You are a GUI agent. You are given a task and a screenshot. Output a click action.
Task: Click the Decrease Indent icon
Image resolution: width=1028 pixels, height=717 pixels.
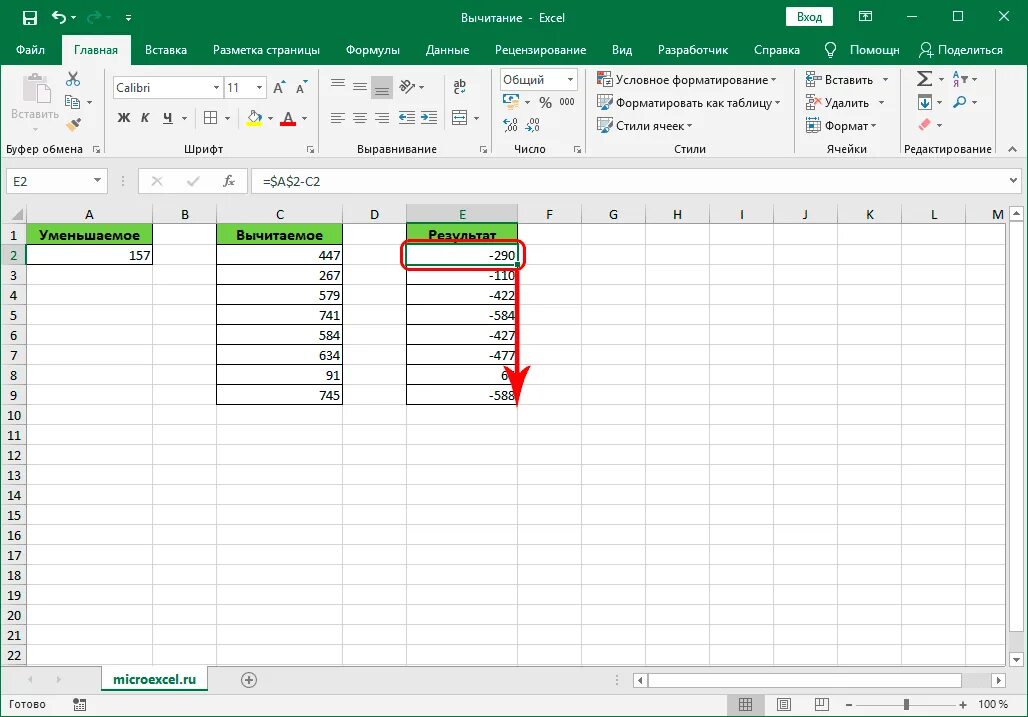click(x=407, y=118)
